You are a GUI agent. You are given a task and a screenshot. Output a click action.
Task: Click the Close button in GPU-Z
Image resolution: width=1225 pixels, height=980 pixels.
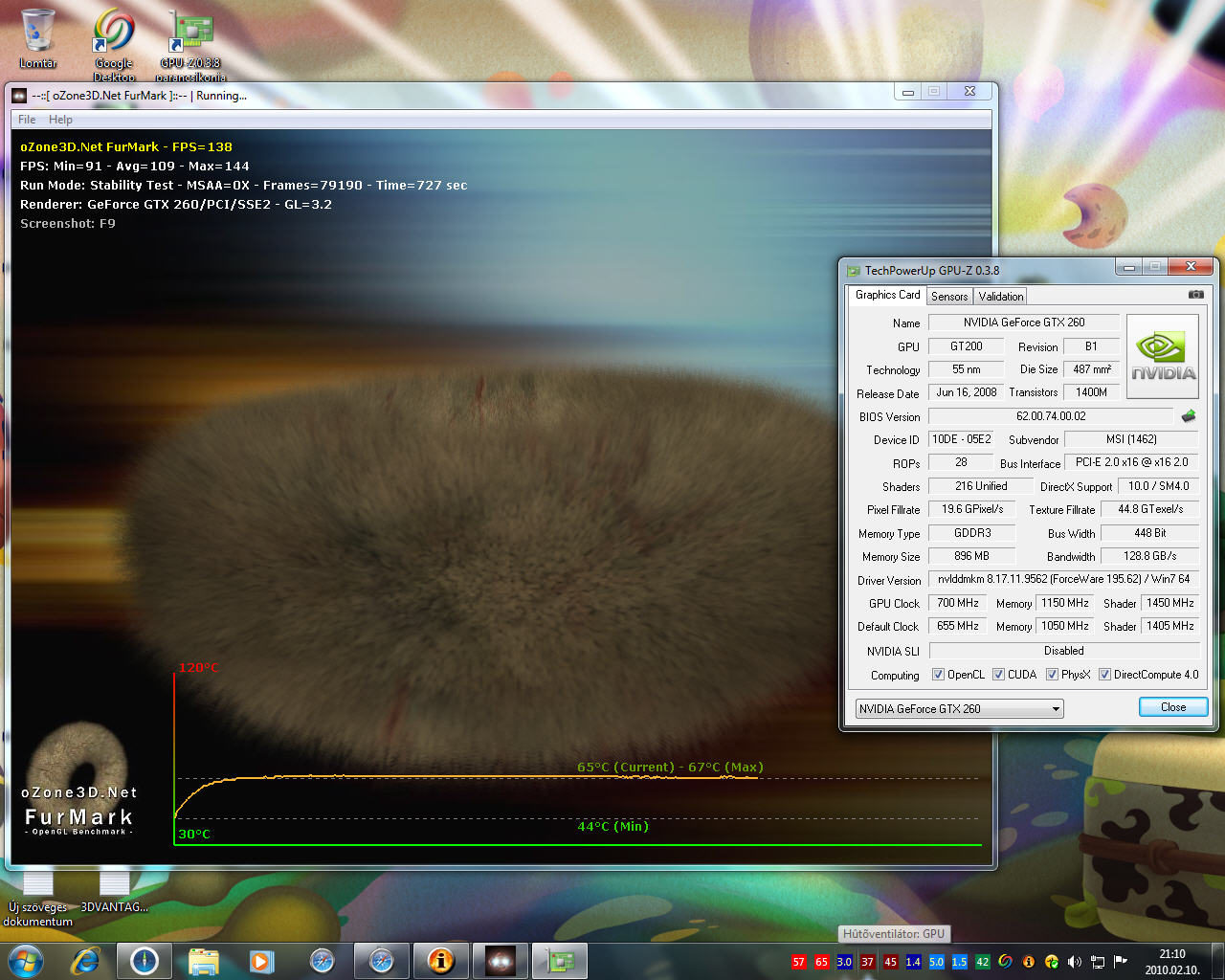(1173, 707)
